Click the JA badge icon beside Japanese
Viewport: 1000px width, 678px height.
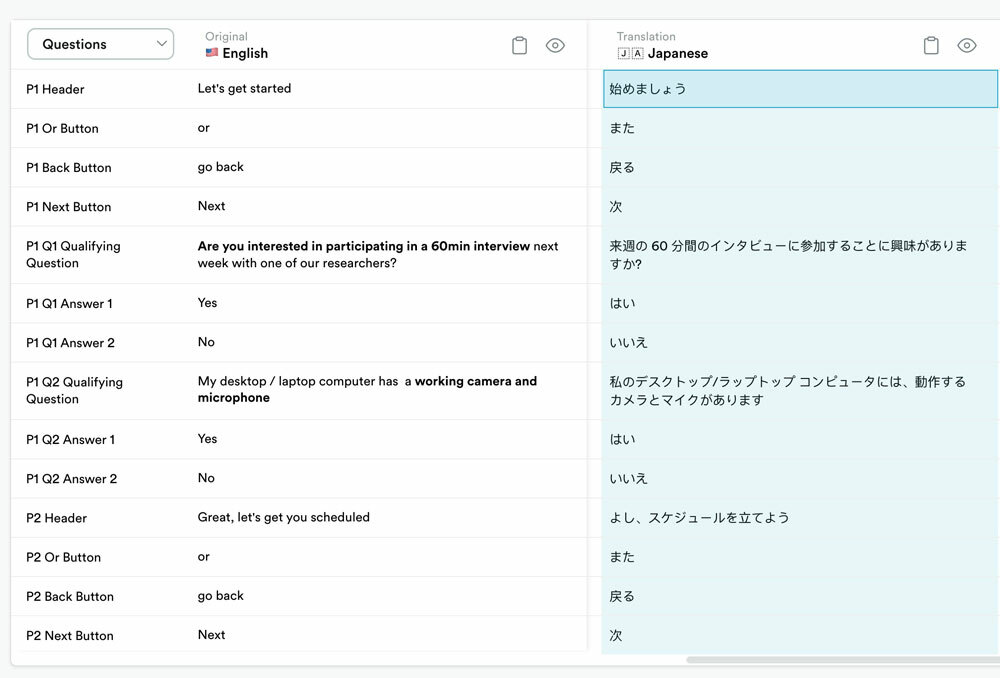click(630, 53)
